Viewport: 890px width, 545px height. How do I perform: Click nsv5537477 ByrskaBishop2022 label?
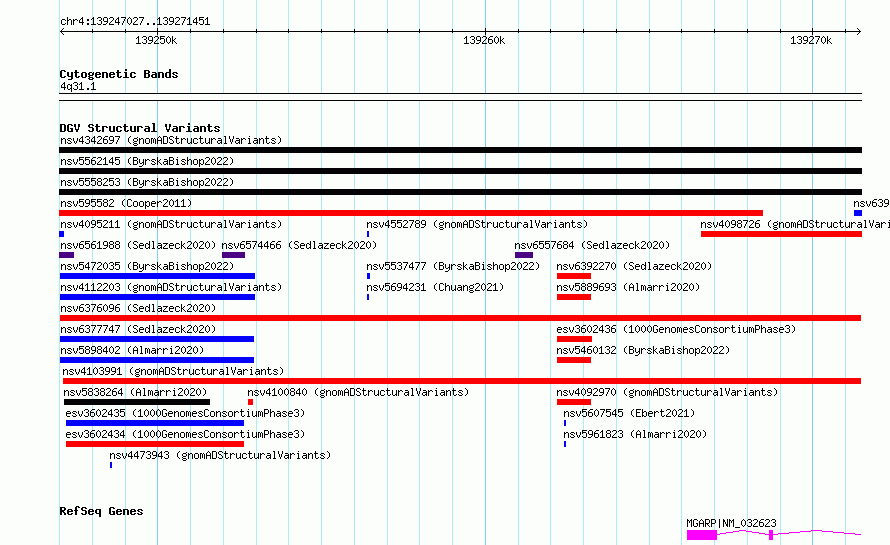click(x=453, y=266)
